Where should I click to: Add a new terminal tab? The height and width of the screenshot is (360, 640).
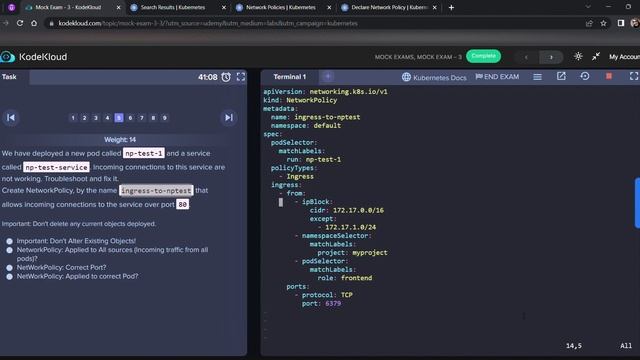click(327, 76)
